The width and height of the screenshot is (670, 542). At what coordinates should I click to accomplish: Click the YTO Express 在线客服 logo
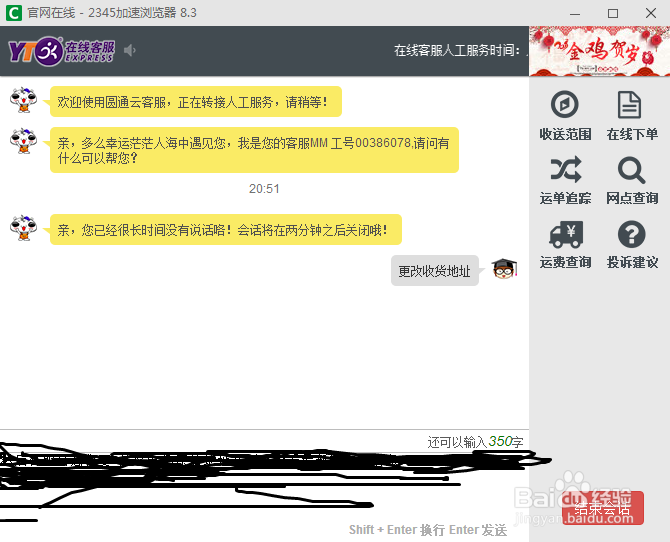61,51
